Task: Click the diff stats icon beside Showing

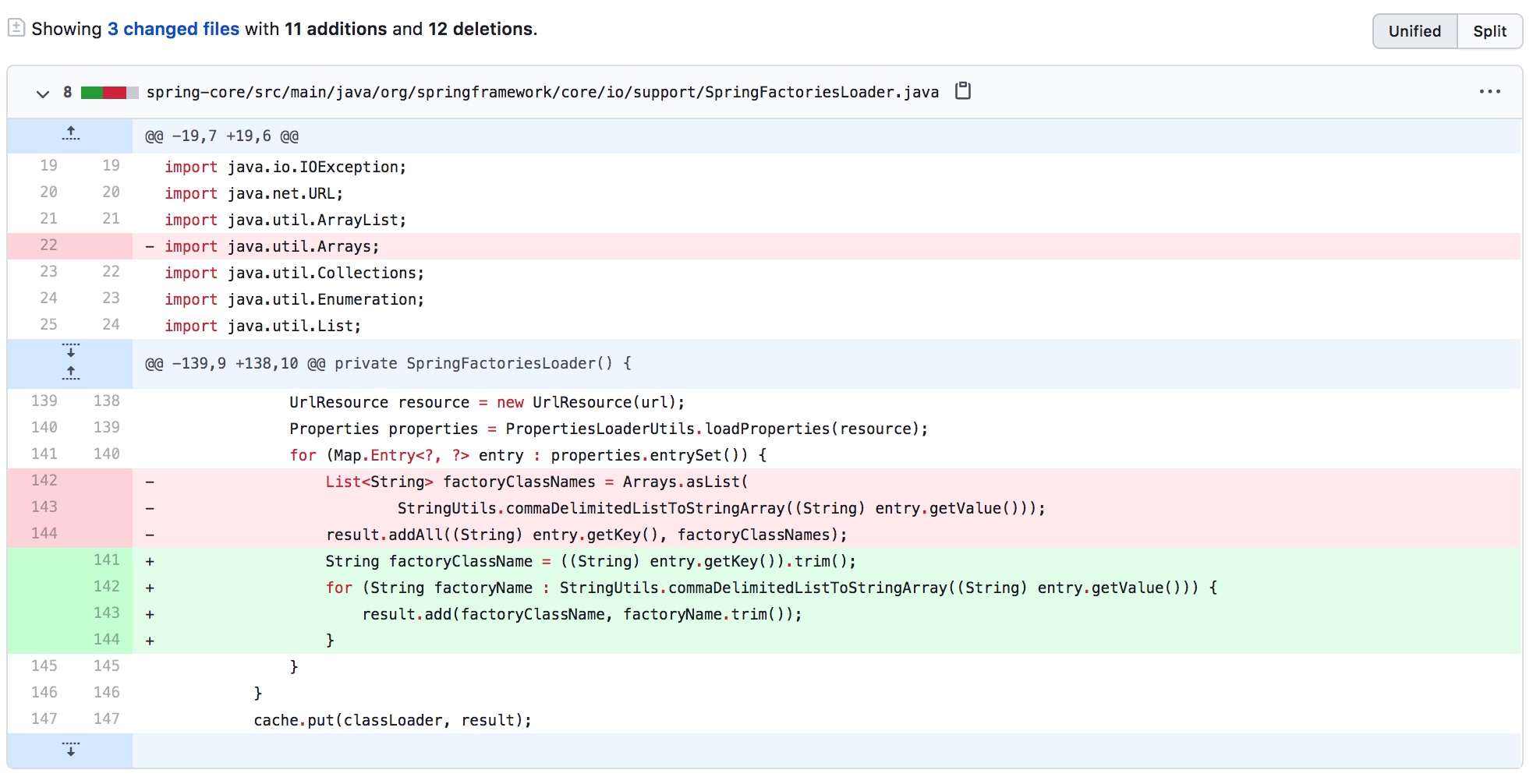Action: (x=16, y=29)
